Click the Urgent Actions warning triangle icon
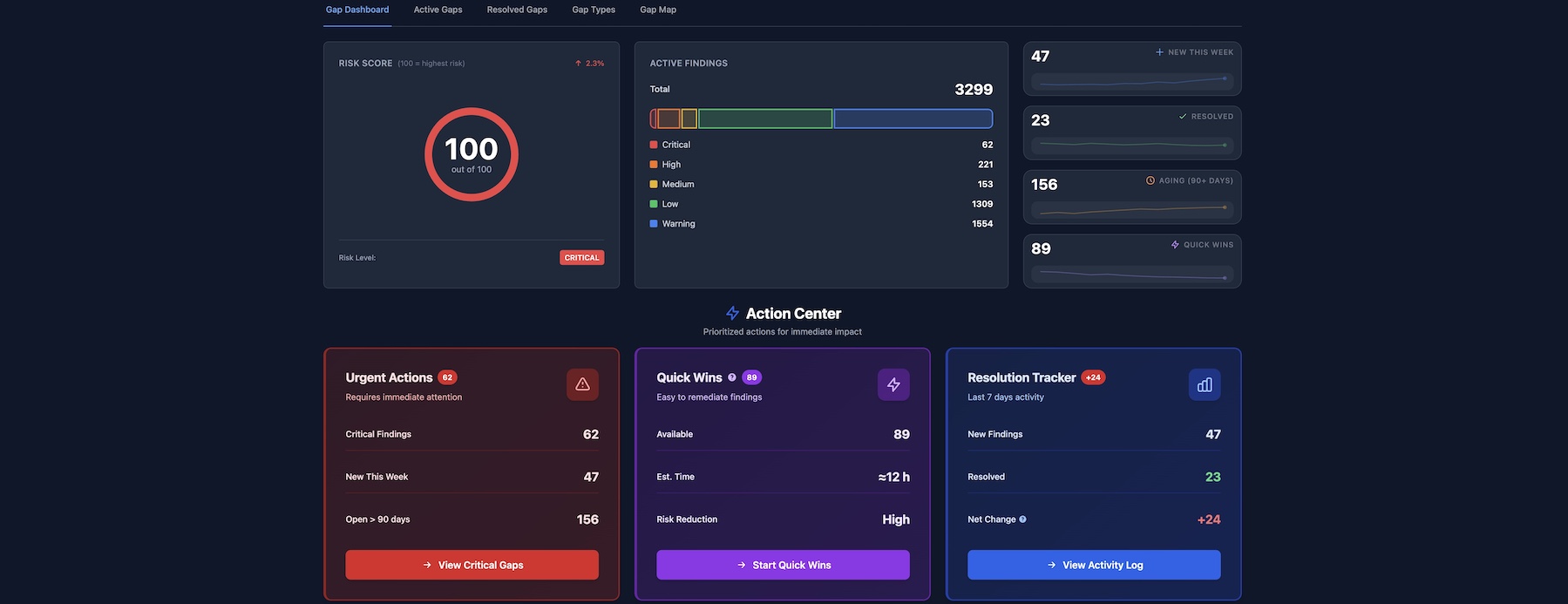The image size is (1568, 604). point(582,384)
